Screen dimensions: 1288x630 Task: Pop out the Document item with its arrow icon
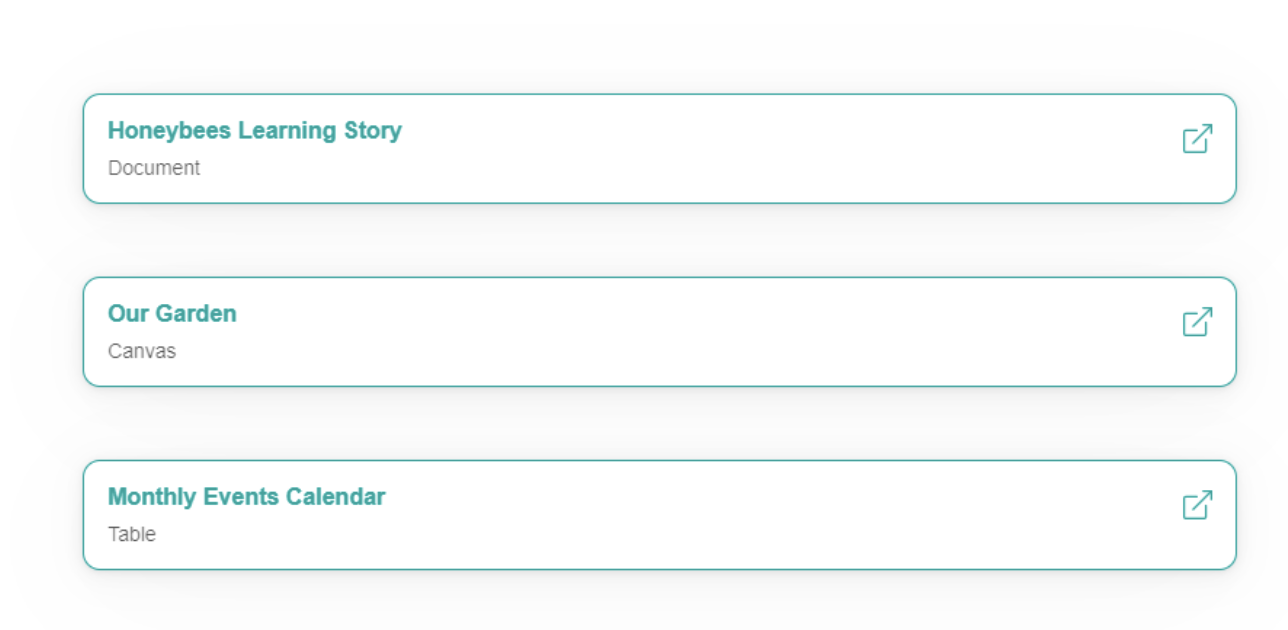click(1197, 139)
